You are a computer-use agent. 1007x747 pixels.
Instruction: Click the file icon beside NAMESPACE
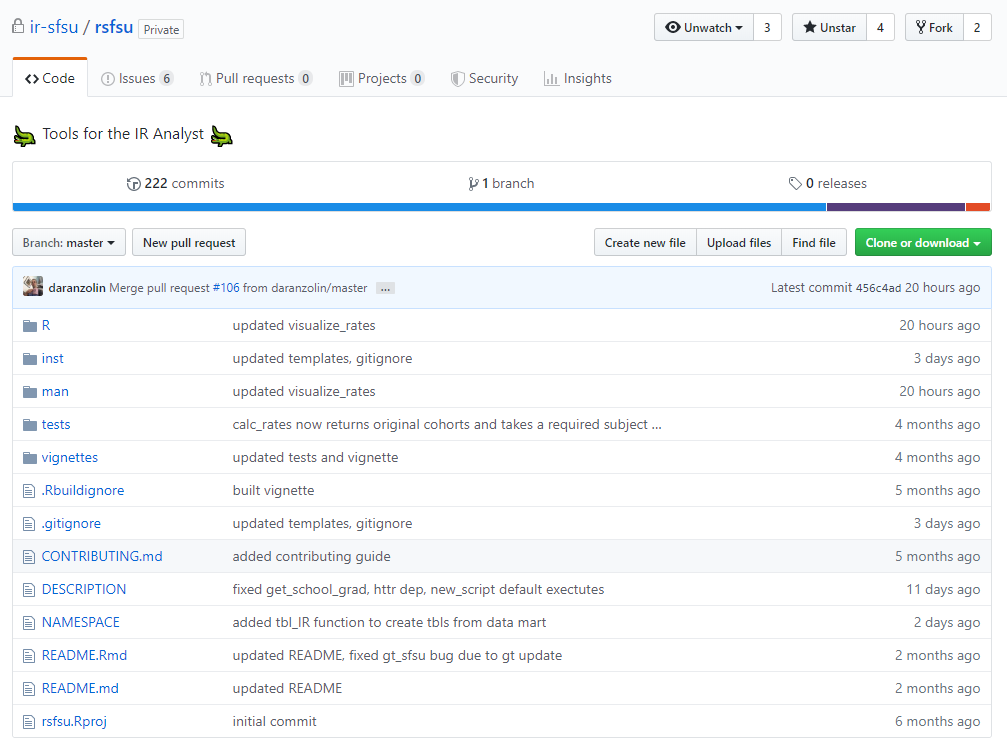point(29,622)
